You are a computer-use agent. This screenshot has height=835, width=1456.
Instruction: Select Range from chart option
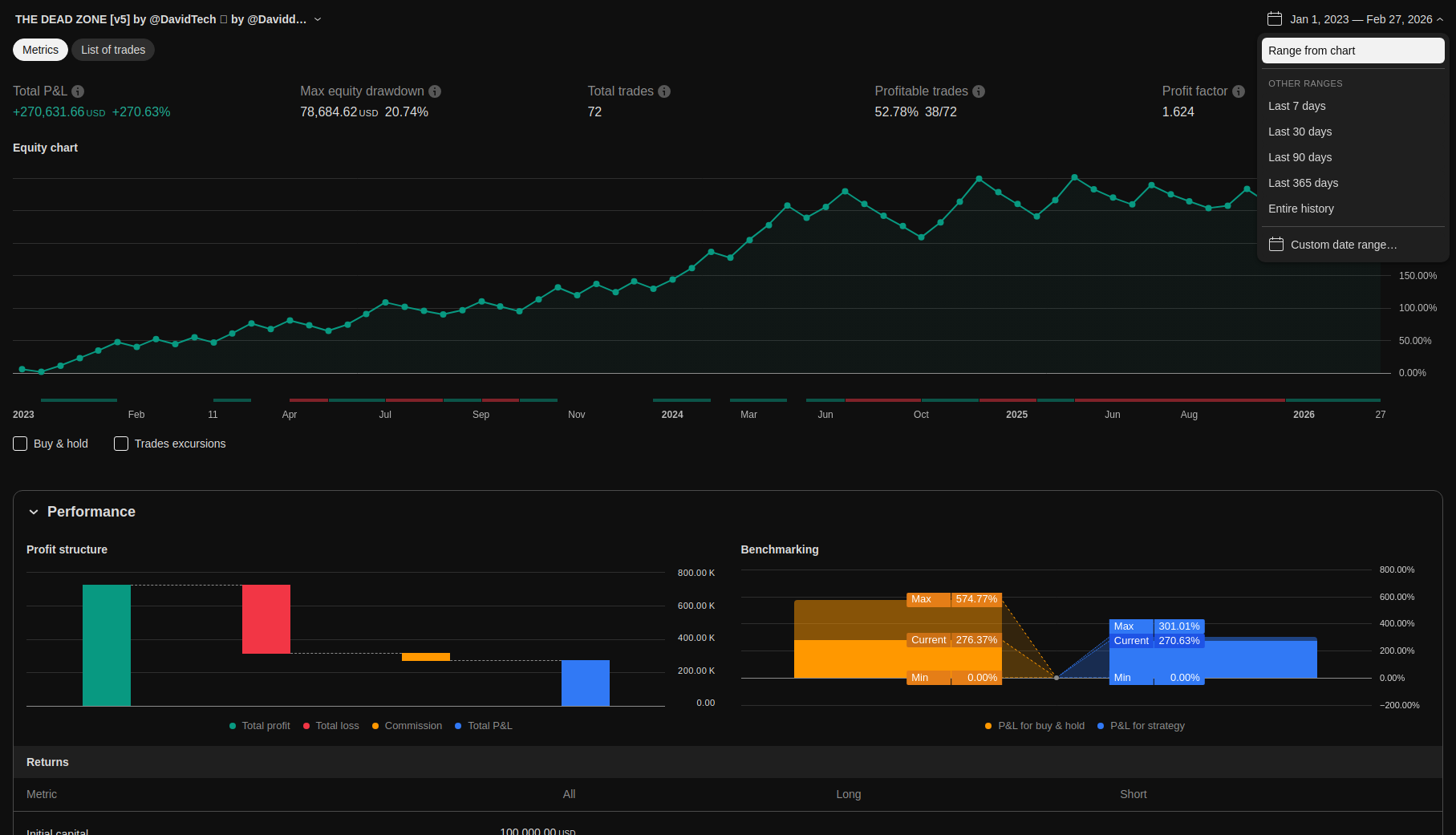click(1353, 51)
